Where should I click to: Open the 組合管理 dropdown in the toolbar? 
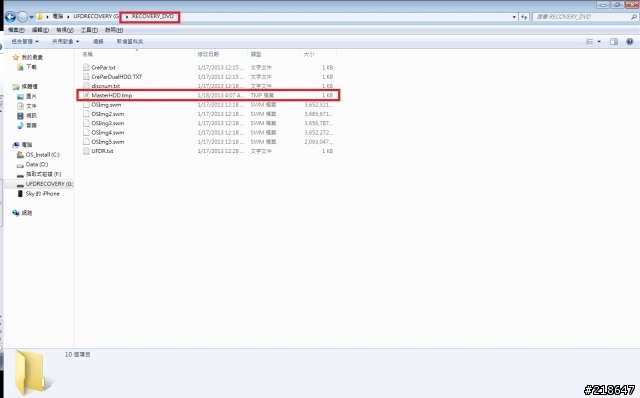click(25, 42)
